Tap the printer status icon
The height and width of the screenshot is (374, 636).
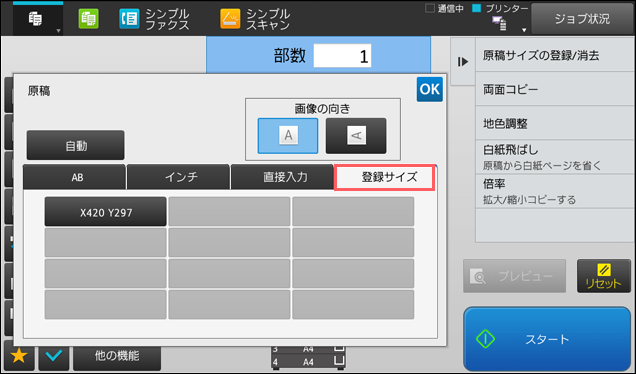click(499, 23)
